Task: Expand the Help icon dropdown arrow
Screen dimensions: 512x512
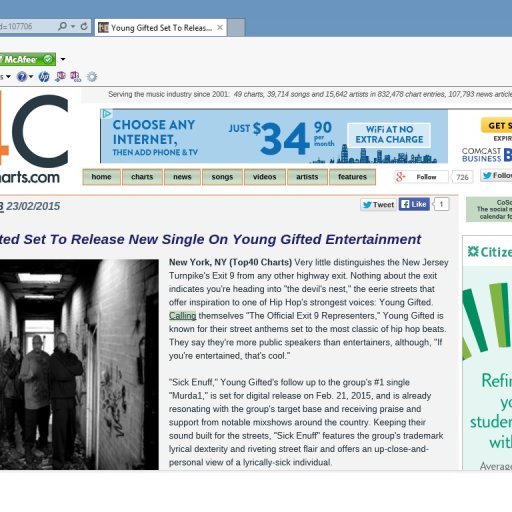Action: tap(31, 77)
